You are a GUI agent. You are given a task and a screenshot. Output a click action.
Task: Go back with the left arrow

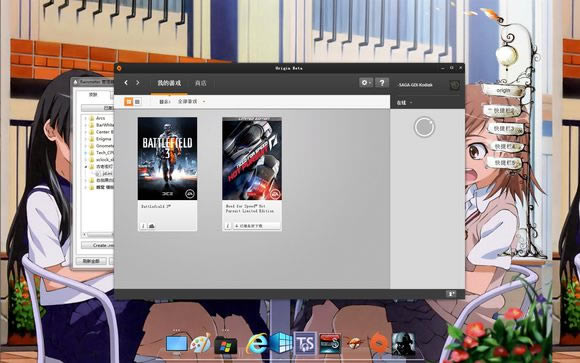point(126,83)
